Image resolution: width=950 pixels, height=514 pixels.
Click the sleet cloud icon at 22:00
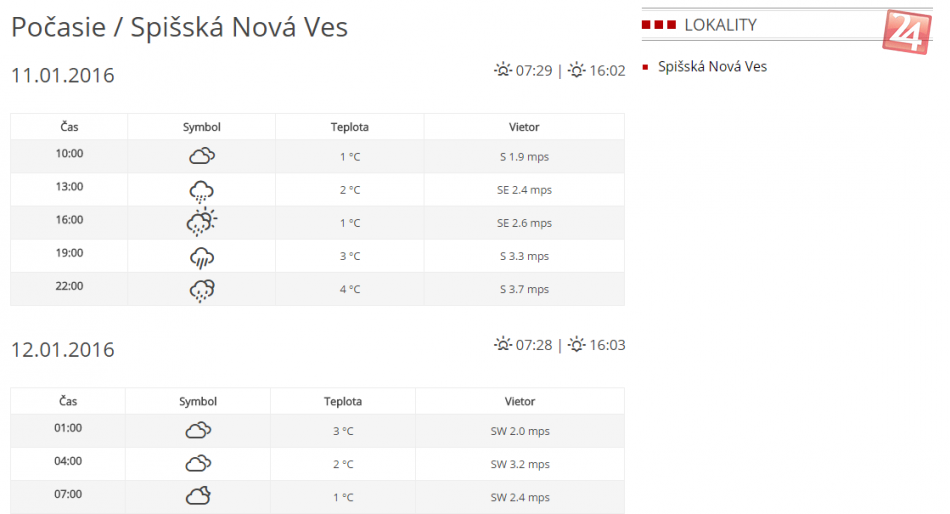point(202,290)
